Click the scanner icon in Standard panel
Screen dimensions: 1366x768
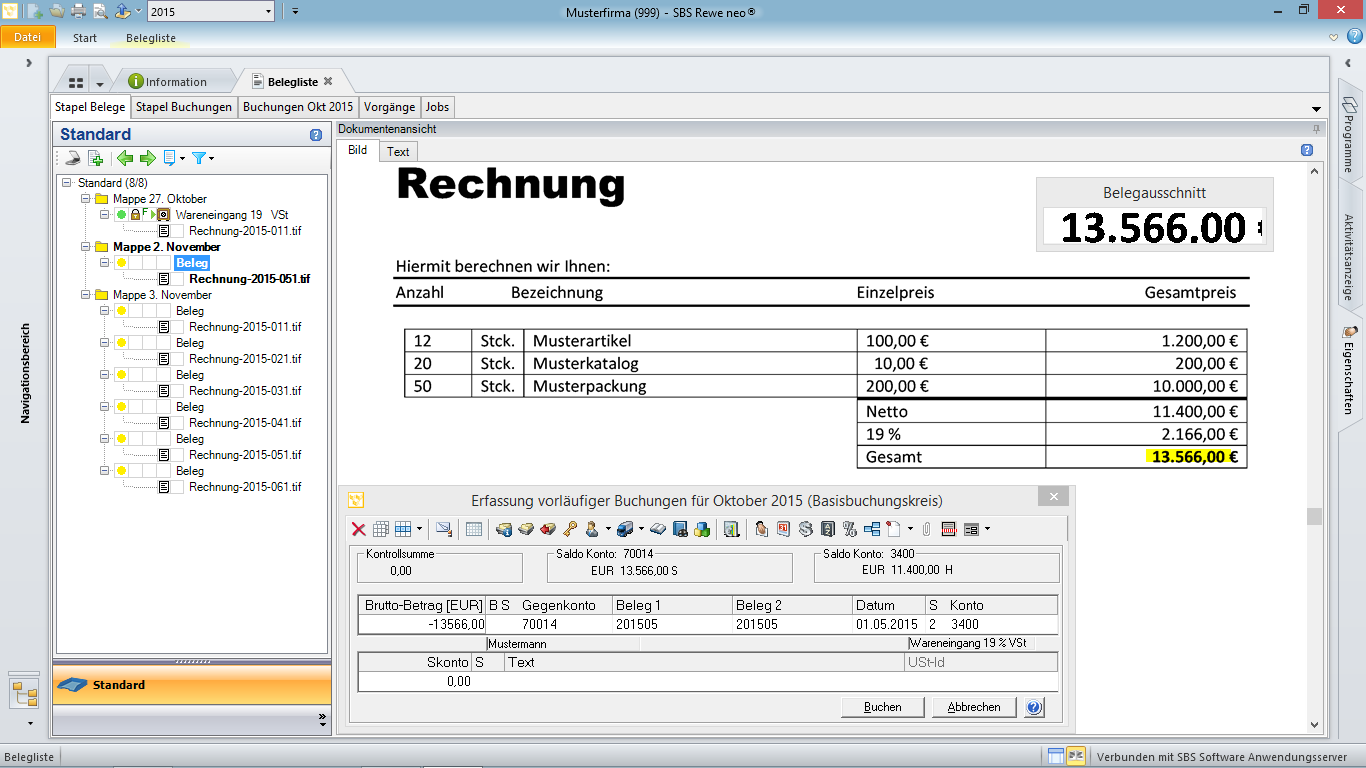[73, 158]
